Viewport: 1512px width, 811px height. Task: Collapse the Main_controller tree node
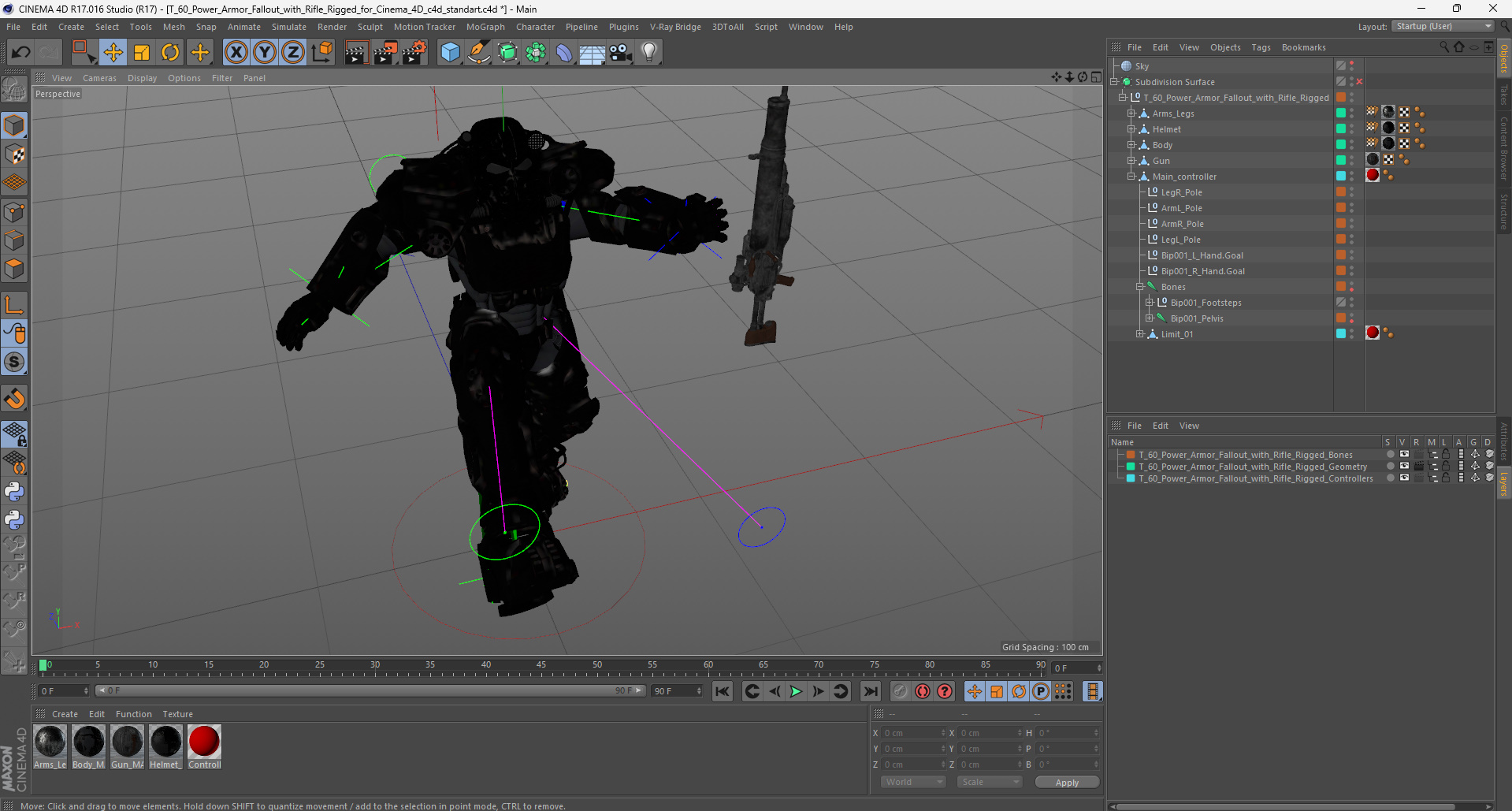[x=1131, y=177]
